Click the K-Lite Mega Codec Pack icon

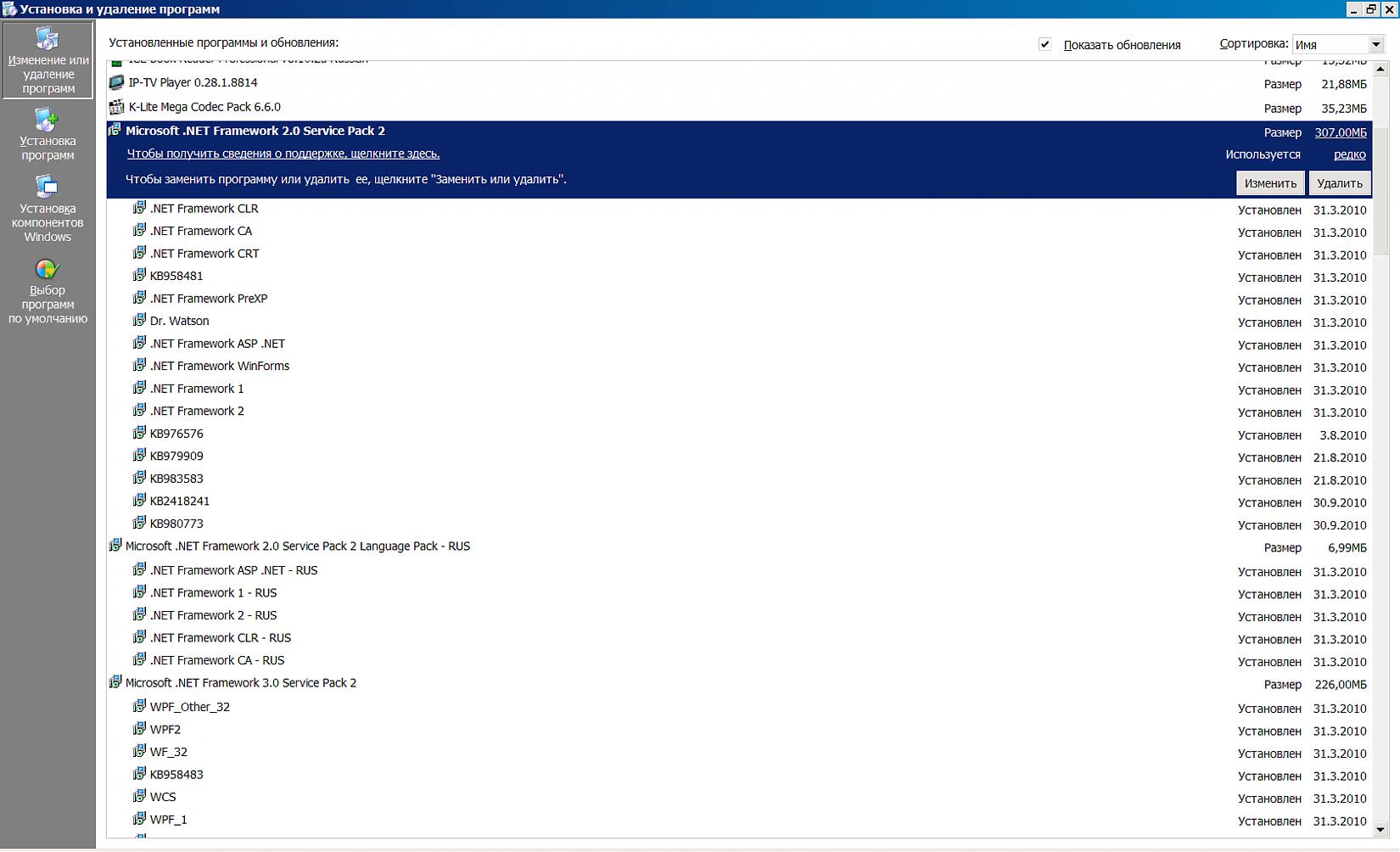117,108
